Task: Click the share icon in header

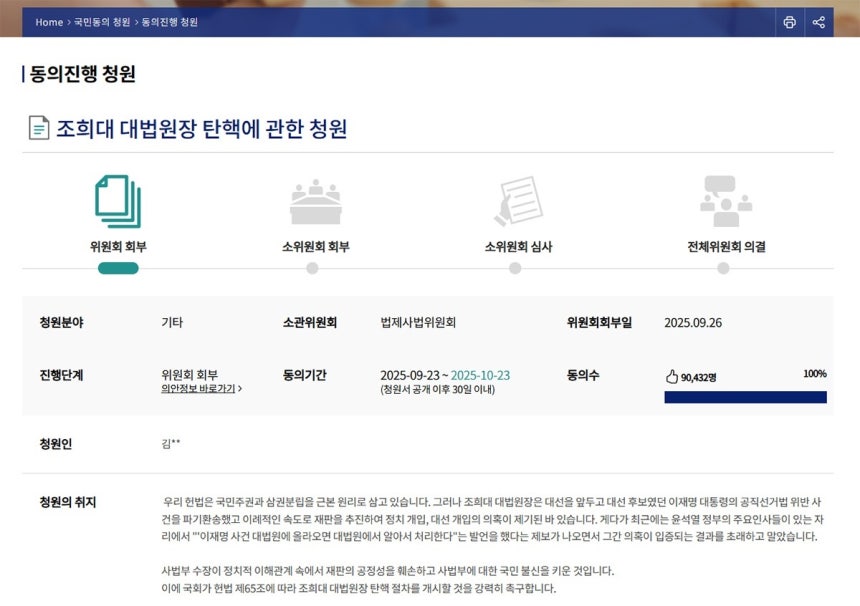Action: 819,22
